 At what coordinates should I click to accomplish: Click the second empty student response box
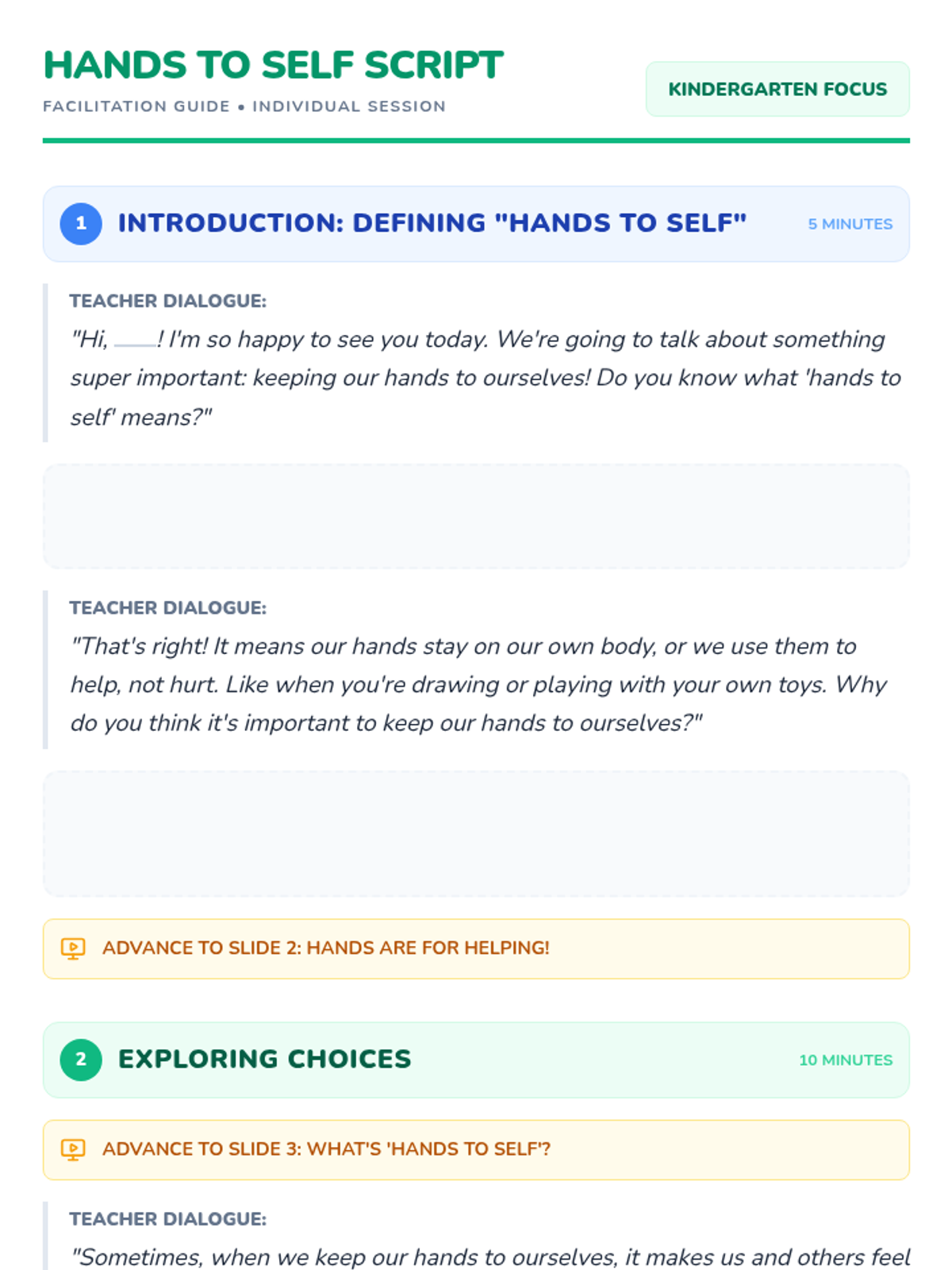[x=476, y=833]
